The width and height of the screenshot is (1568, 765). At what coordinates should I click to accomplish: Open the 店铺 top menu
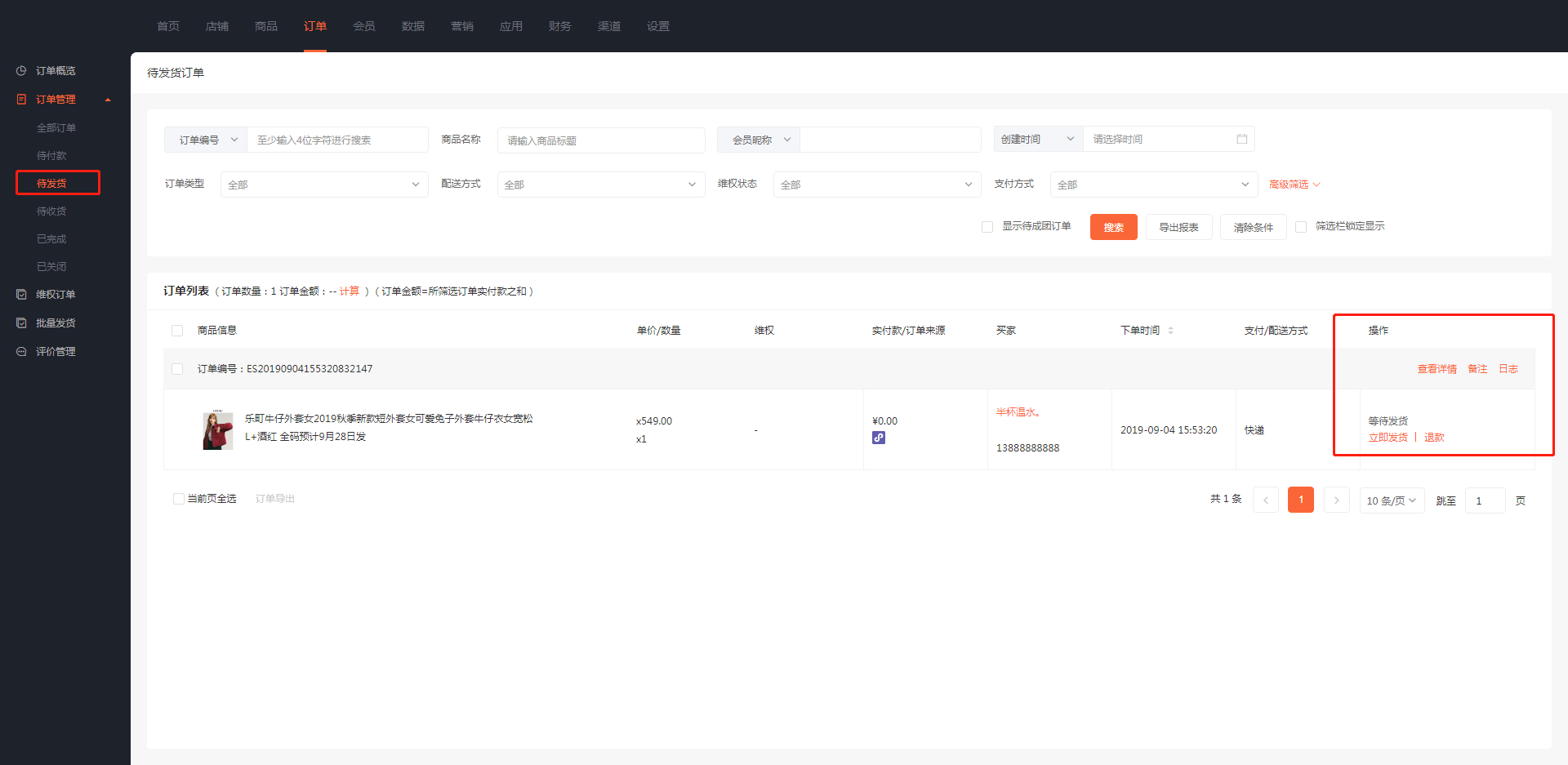217,26
